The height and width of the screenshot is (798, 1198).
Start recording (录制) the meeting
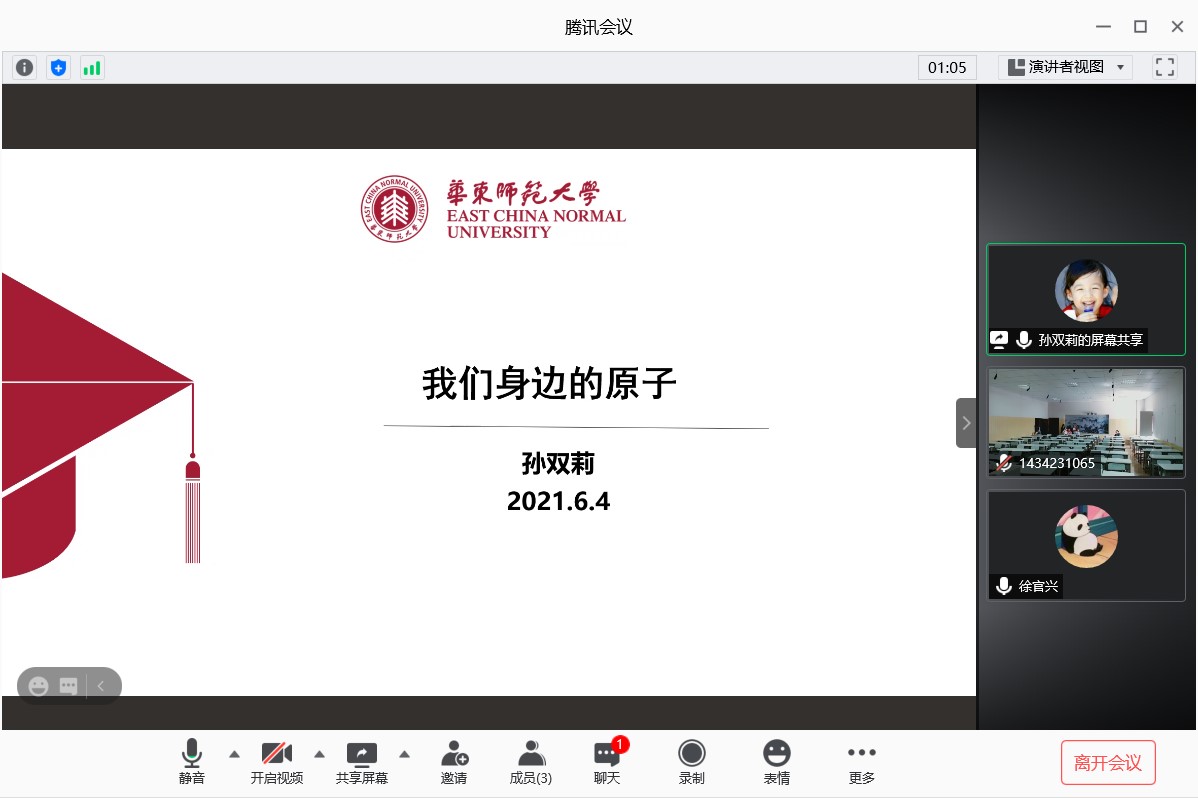691,762
